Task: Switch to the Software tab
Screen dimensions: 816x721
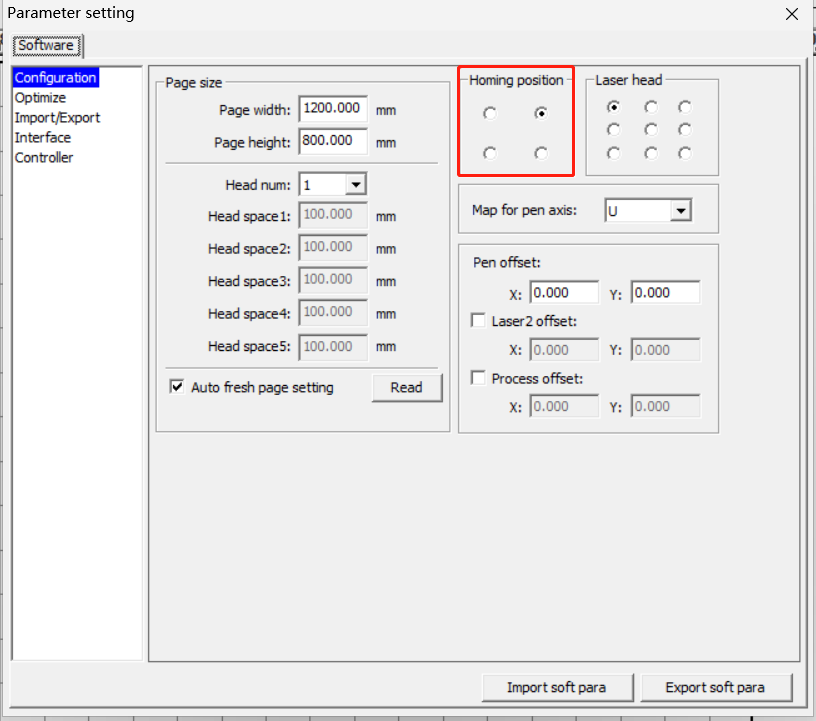Action: (x=47, y=45)
